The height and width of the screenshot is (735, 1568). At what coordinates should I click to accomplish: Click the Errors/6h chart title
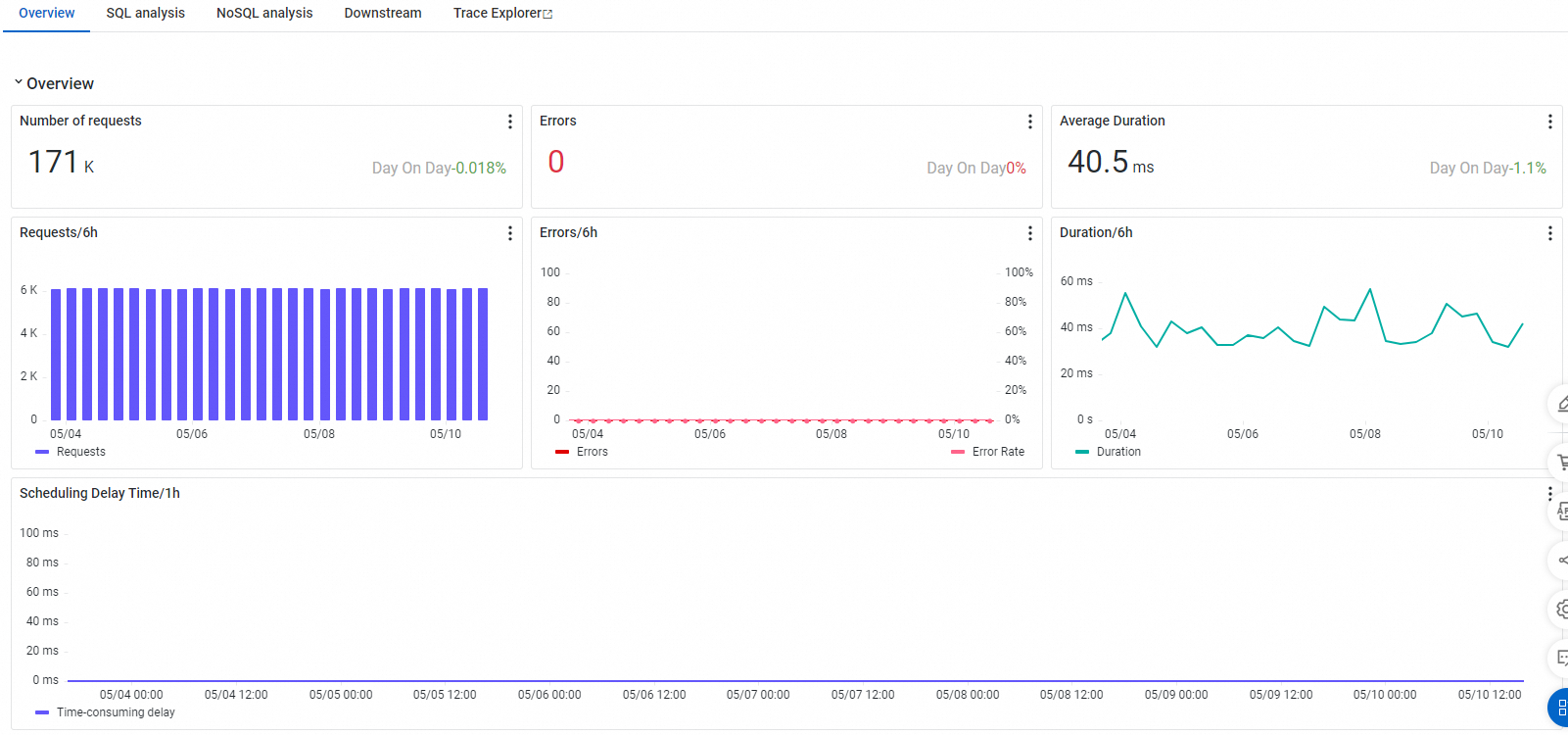coord(568,232)
